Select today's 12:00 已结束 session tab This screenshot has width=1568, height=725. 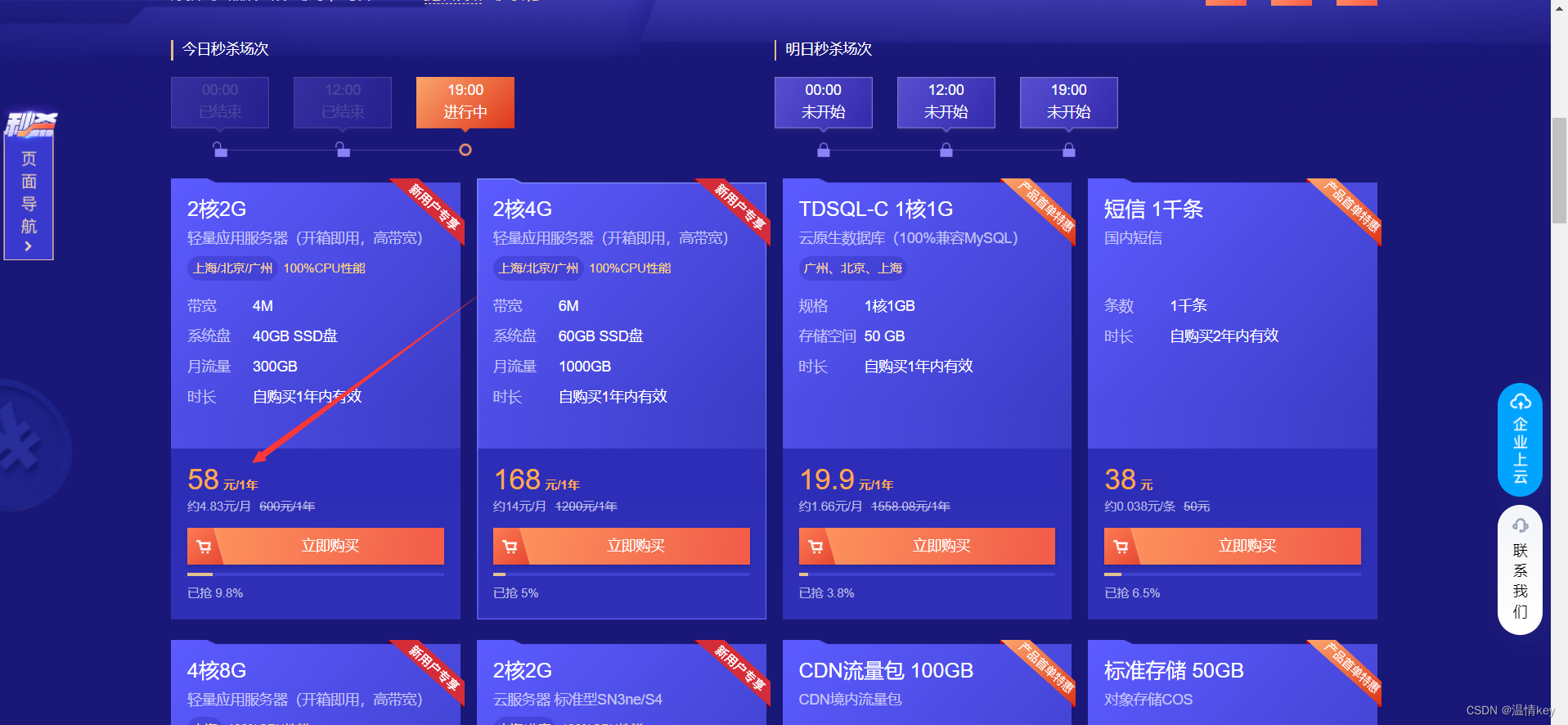(x=343, y=102)
